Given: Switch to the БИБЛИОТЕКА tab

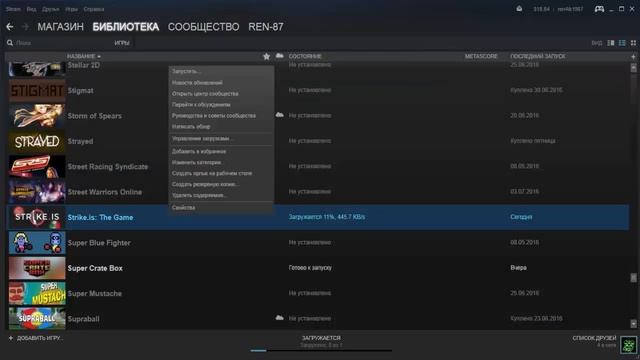Looking at the screenshot, I should pos(126,27).
